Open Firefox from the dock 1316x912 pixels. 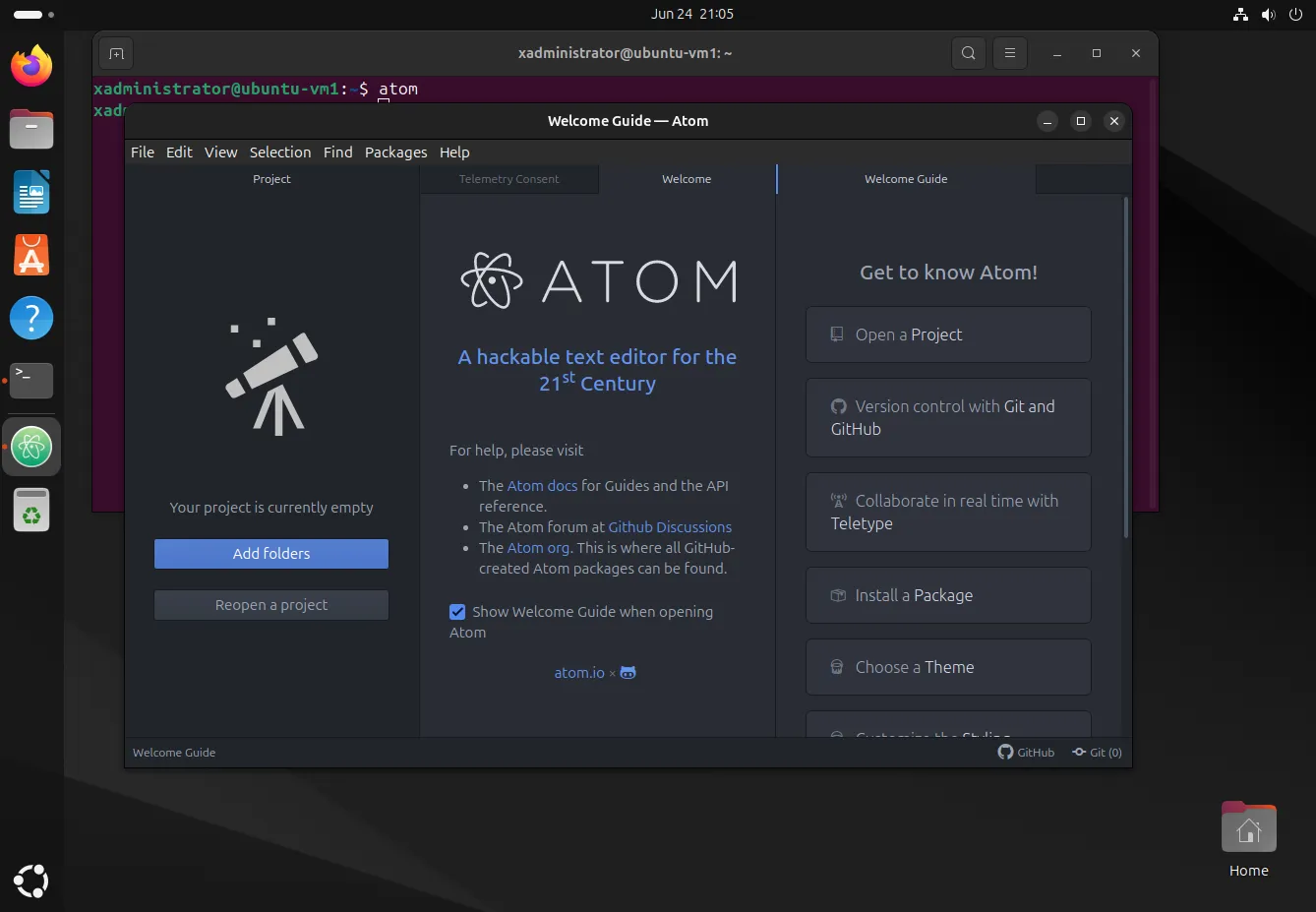tap(31, 66)
